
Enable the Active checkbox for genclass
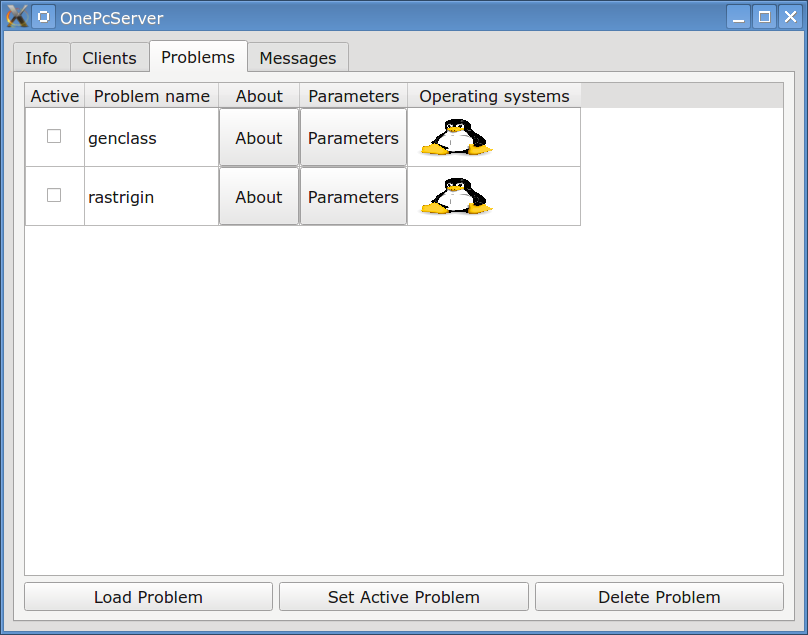[x=54, y=136]
